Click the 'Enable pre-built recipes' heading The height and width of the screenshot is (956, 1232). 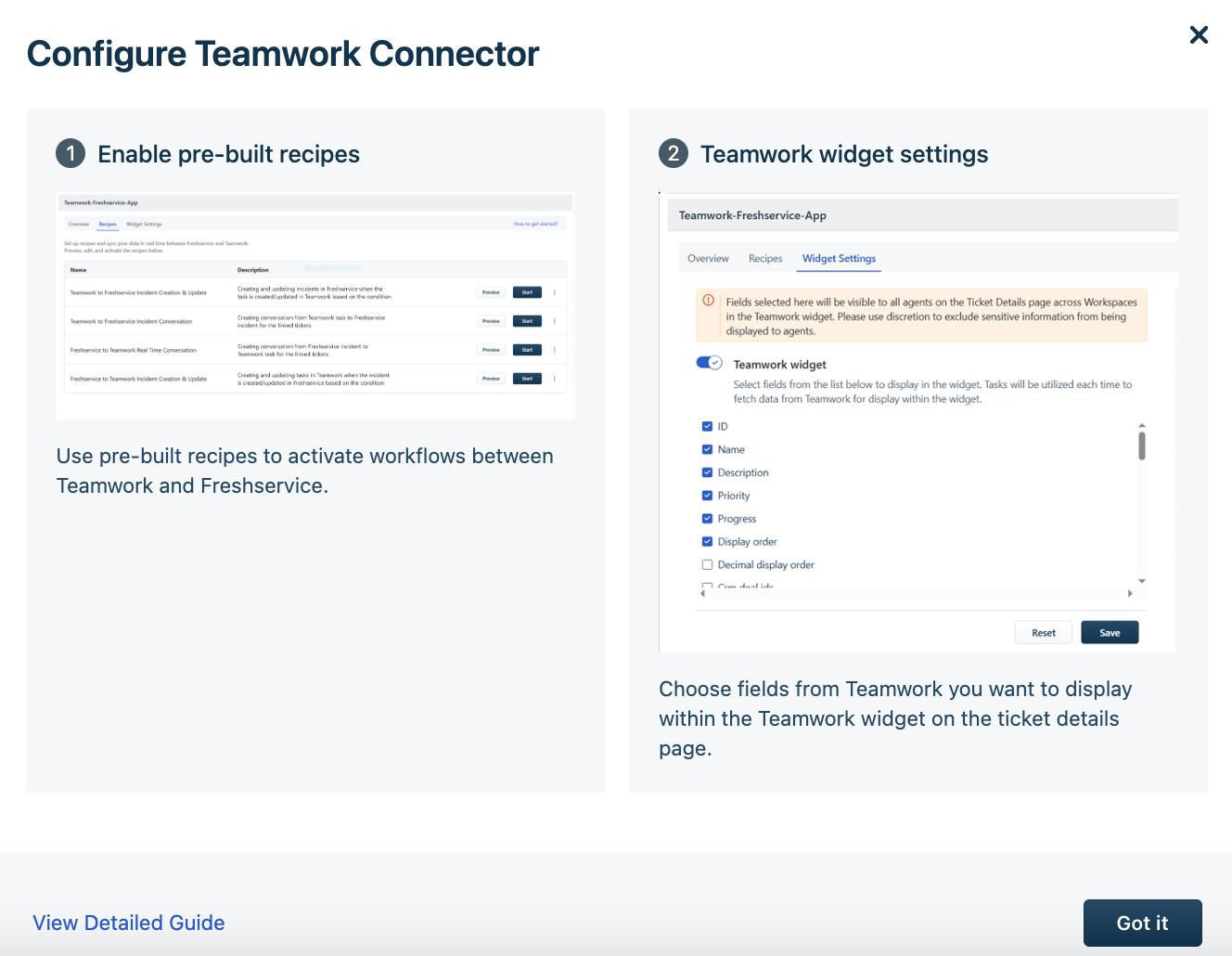228,154
